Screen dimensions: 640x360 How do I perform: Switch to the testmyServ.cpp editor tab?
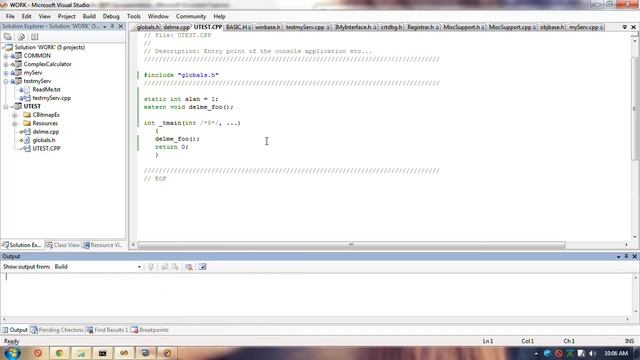tap(307, 27)
